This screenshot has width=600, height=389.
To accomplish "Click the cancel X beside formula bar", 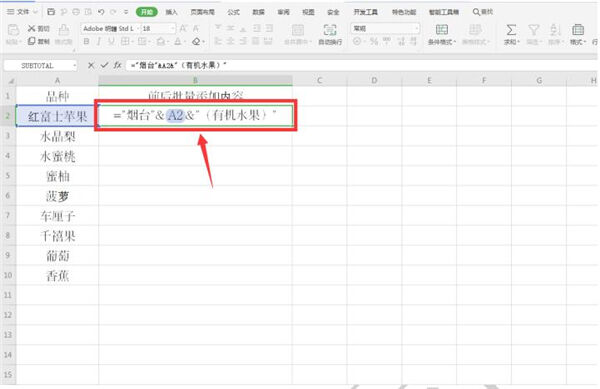I will pos(91,65).
